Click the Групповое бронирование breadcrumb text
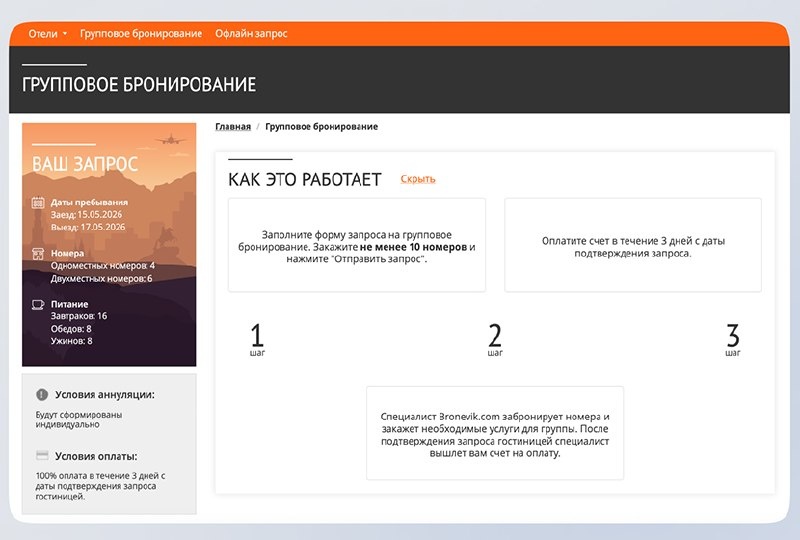800x540 pixels. [321, 127]
